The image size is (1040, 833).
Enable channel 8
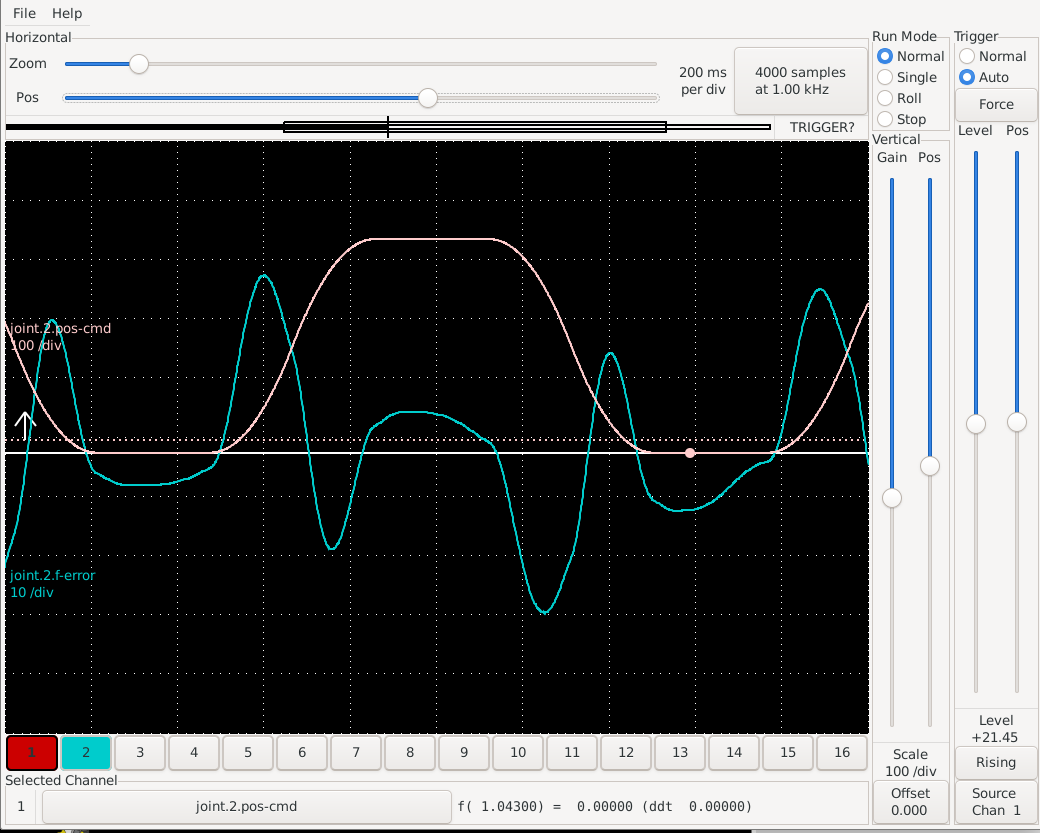click(x=410, y=753)
